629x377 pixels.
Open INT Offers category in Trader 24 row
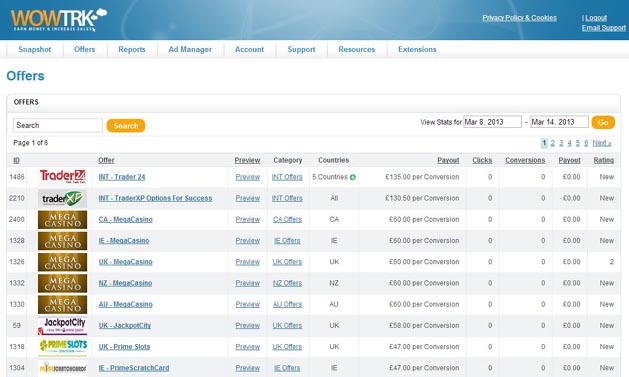(x=287, y=177)
